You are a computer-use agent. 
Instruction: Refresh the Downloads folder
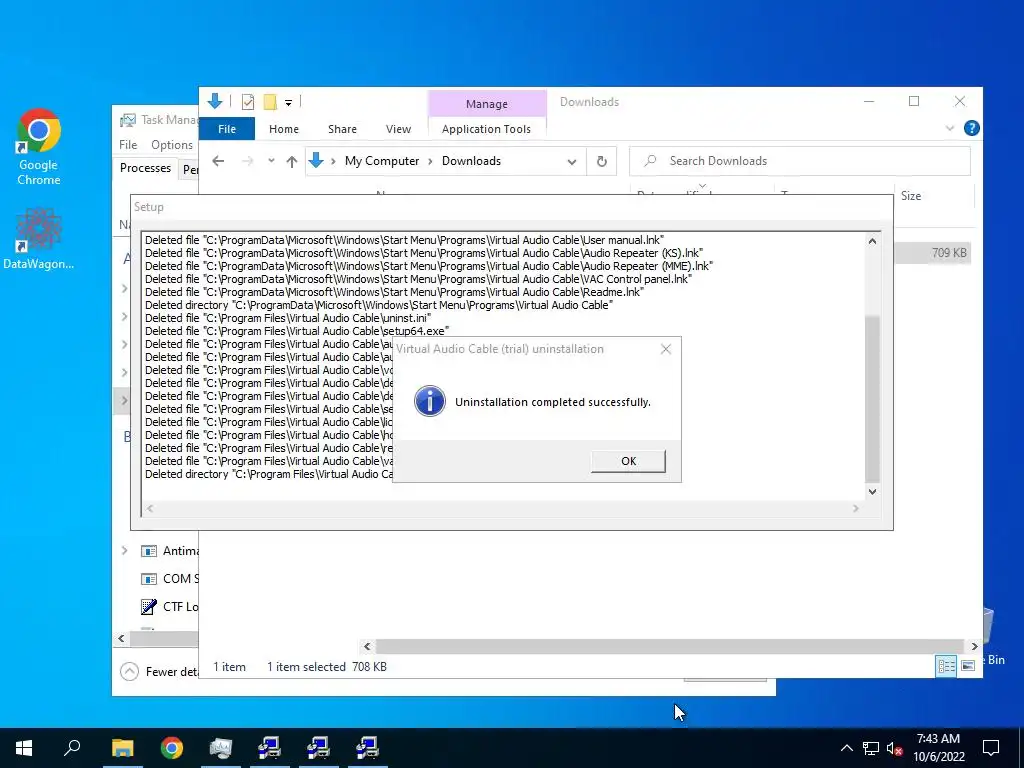pos(601,161)
